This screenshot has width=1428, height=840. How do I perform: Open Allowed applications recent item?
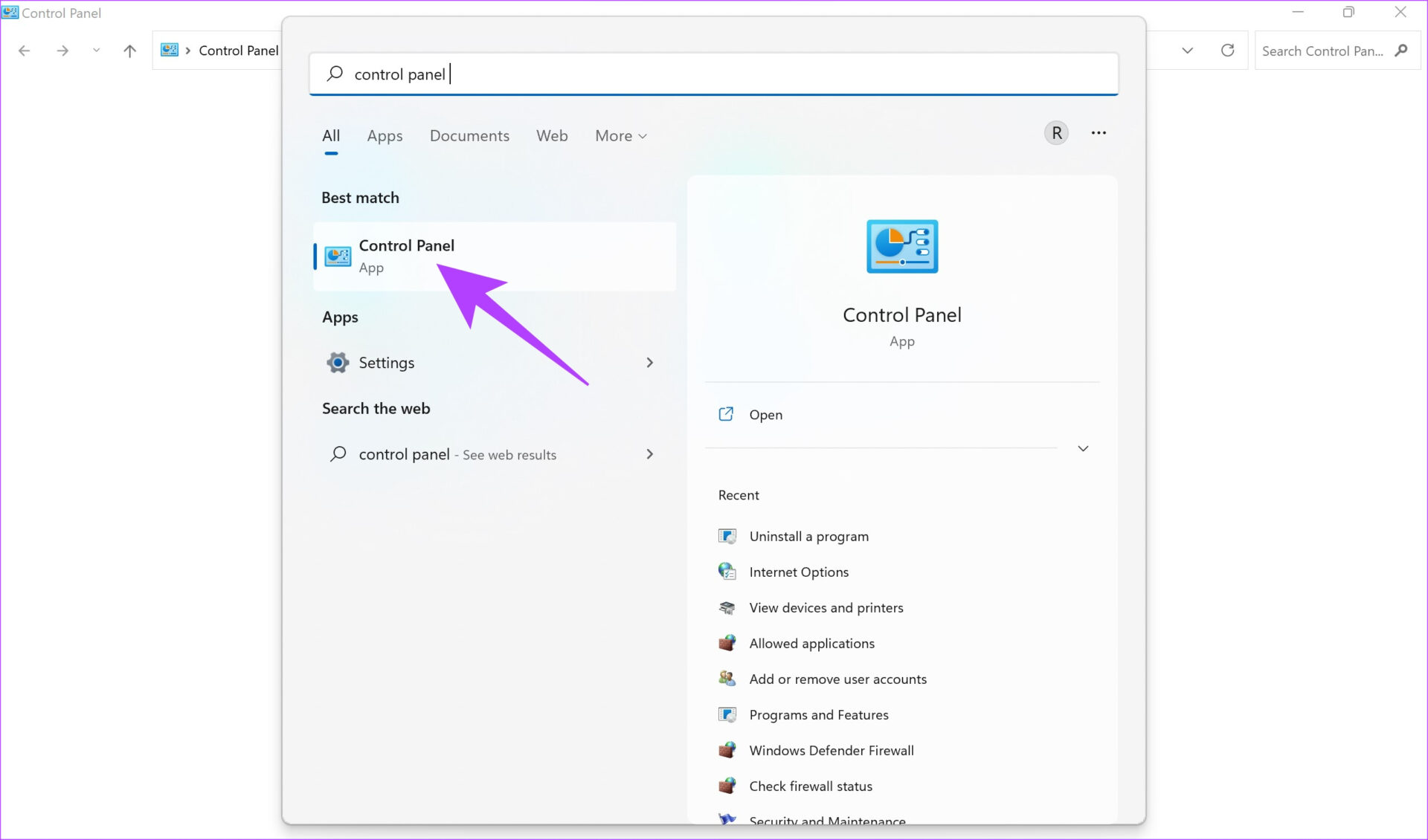pyautogui.click(x=811, y=644)
